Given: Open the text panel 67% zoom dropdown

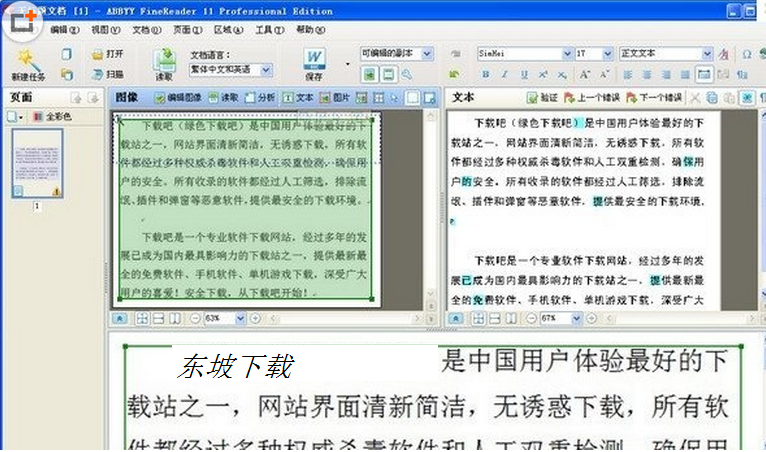Looking at the screenshot, I should tap(576, 319).
